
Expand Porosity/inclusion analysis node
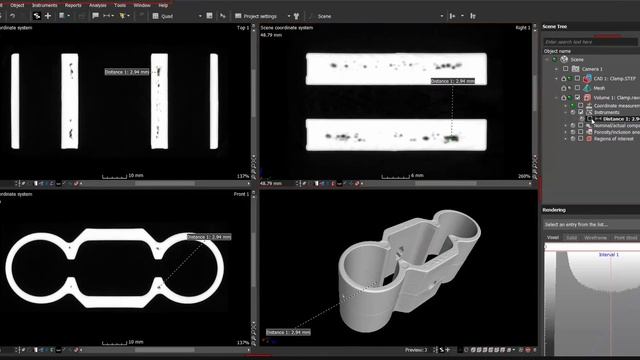(x=566, y=132)
